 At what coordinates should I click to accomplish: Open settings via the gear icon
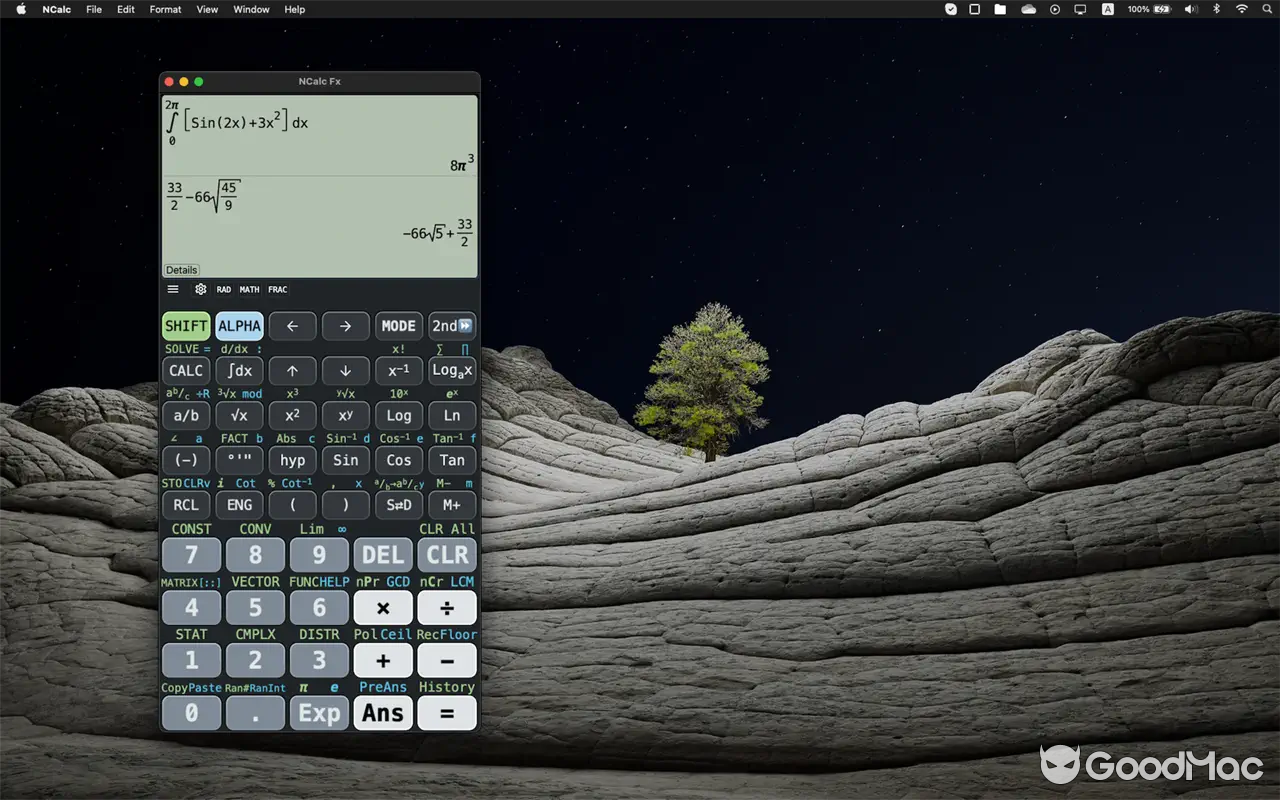tap(198, 289)
